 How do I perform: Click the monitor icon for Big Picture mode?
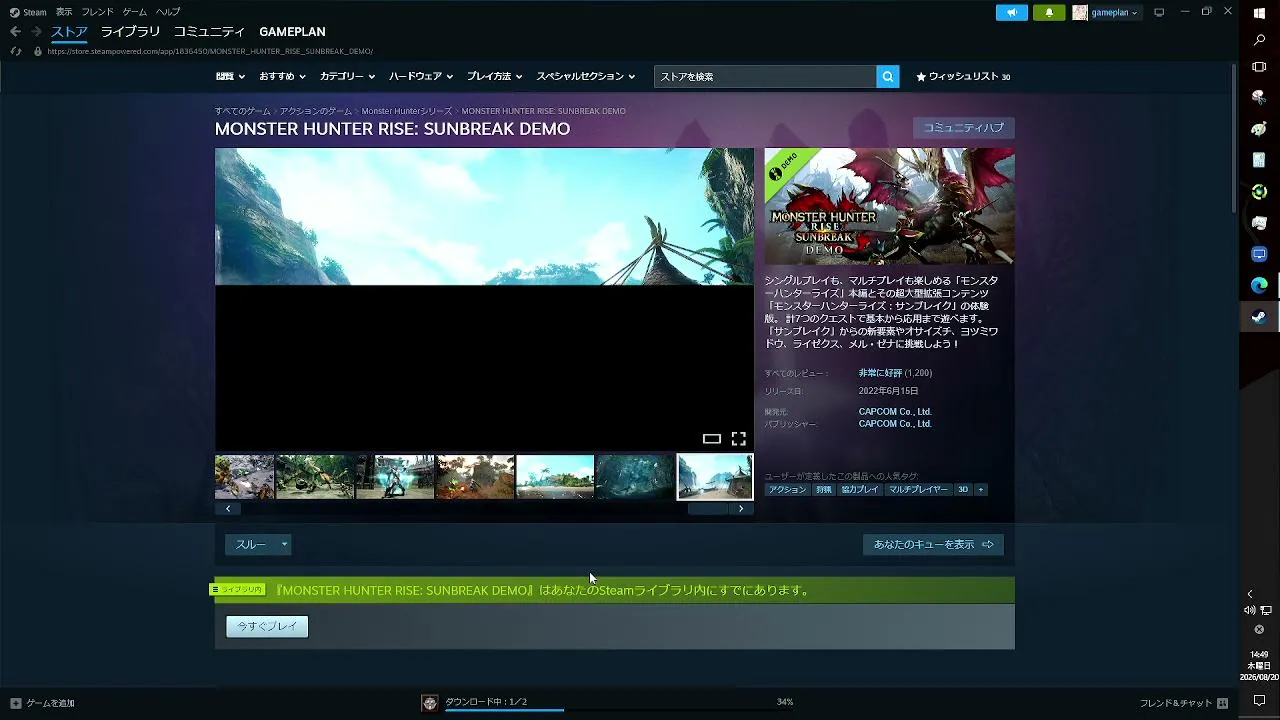click(x=1159, y=12)
